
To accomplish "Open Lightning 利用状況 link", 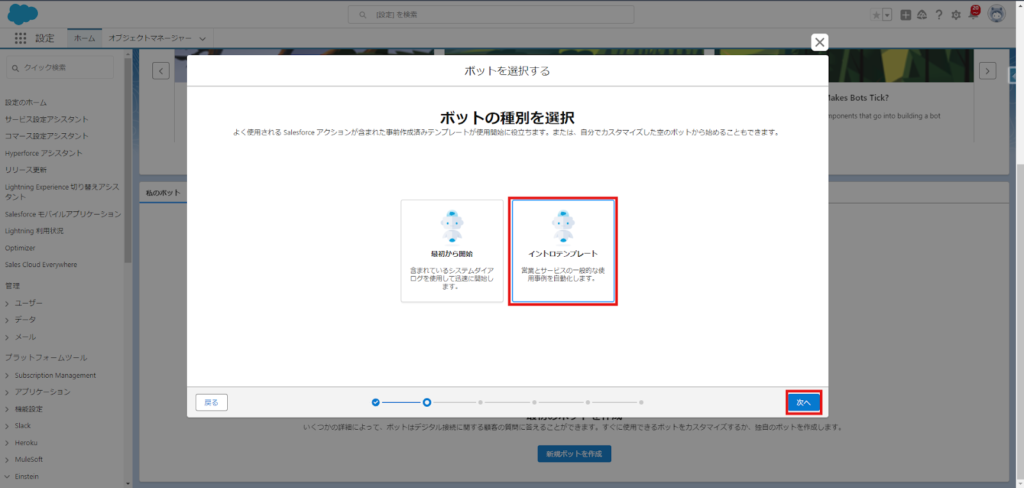I will 34,231.
